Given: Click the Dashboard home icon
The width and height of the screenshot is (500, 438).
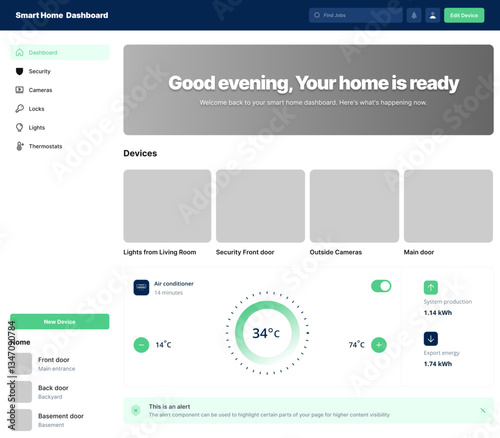Looking at the screenshot, I should point(20,52).
